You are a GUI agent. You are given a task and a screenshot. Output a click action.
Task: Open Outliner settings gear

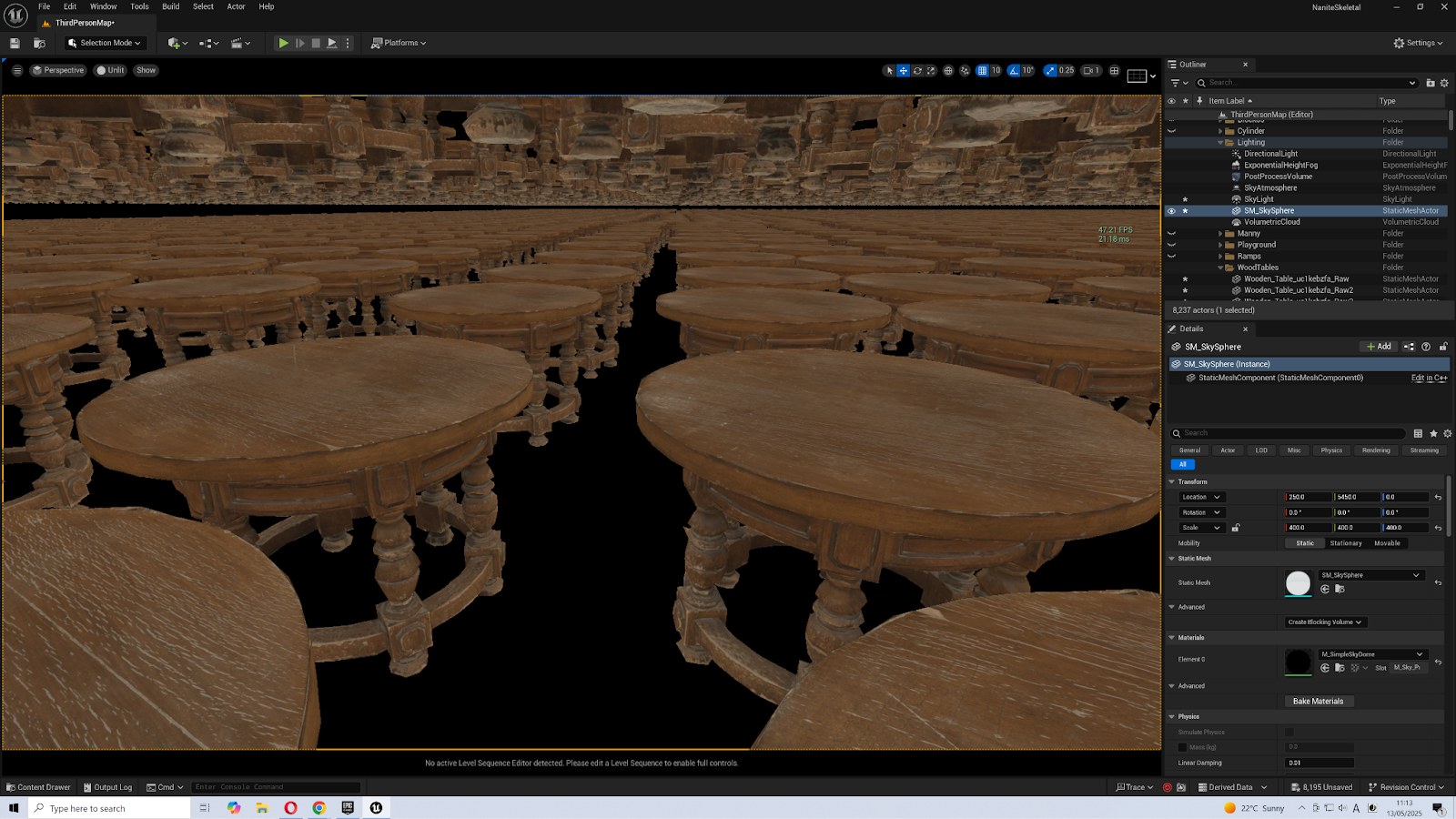pos(1444,83)
